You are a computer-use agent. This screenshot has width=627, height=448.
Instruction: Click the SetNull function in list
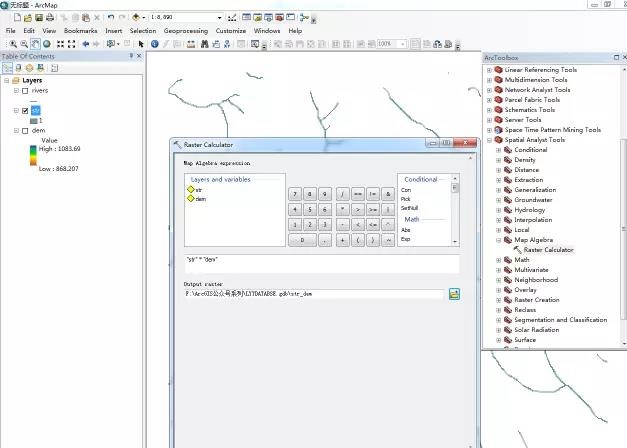409,208
